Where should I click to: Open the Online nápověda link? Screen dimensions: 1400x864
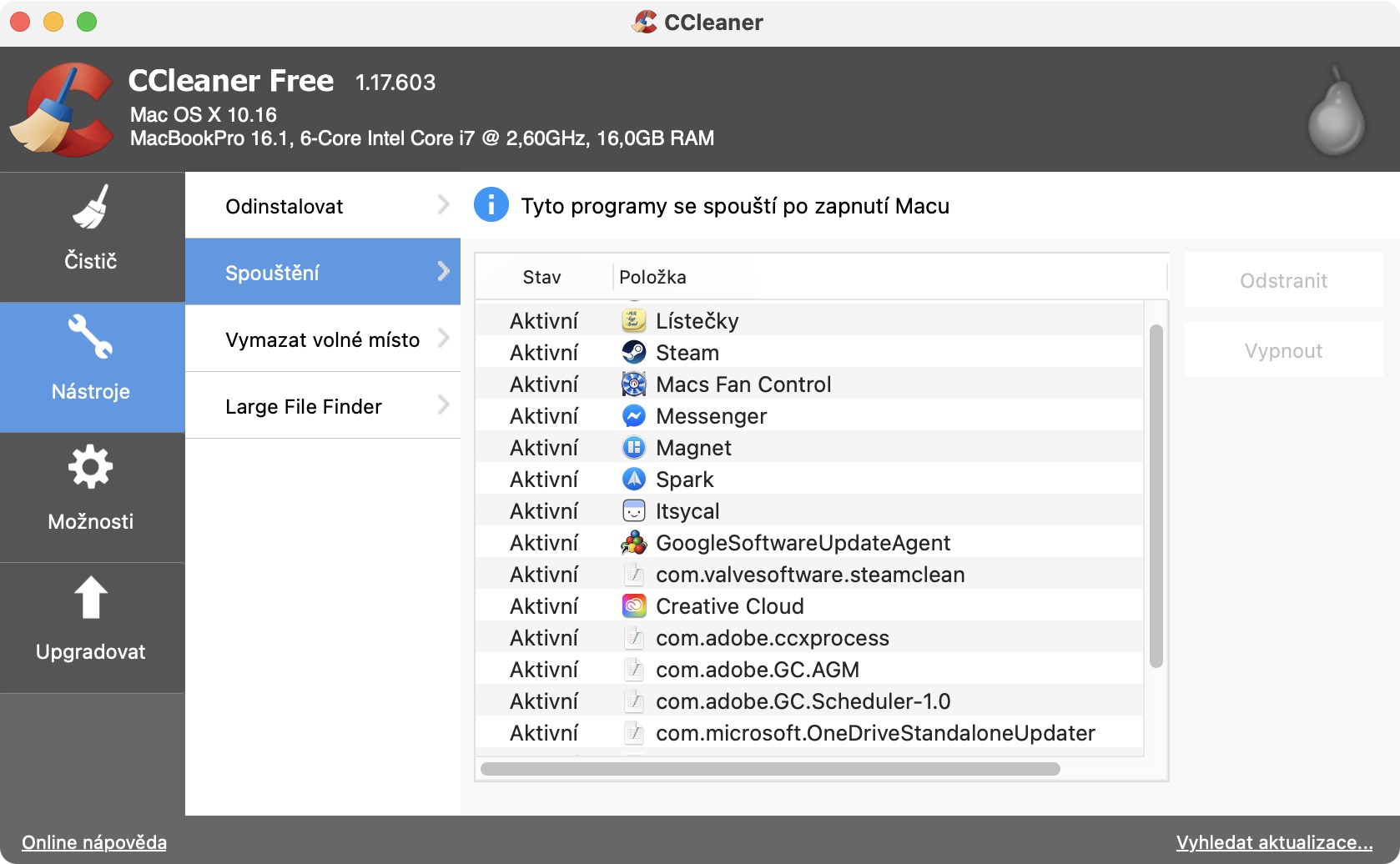(94, 842)
